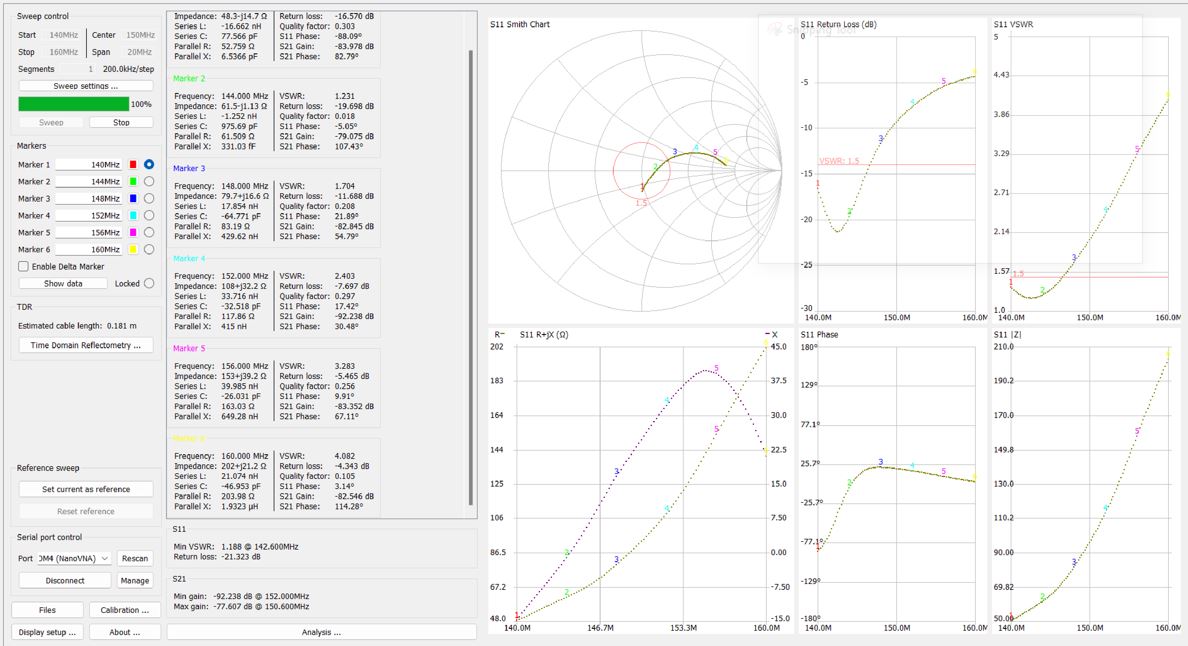1188x646 pixels.
Task: Select the Marker 5 radio button
Action: [148, 232]
